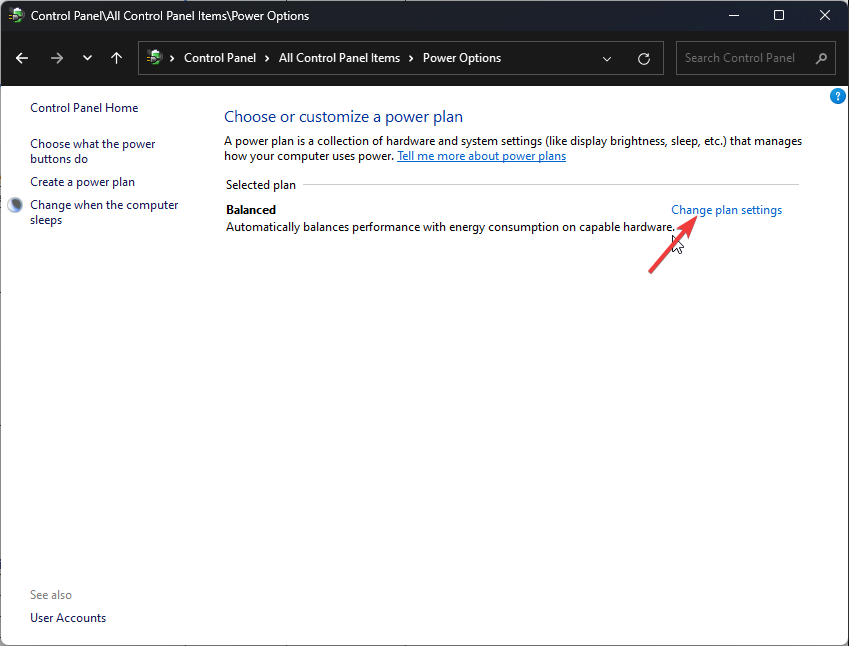Screen dimensions: 849x646
Task: Click the Power Options address bar icon
Action: pyautogui.click(x=155, y=57)
